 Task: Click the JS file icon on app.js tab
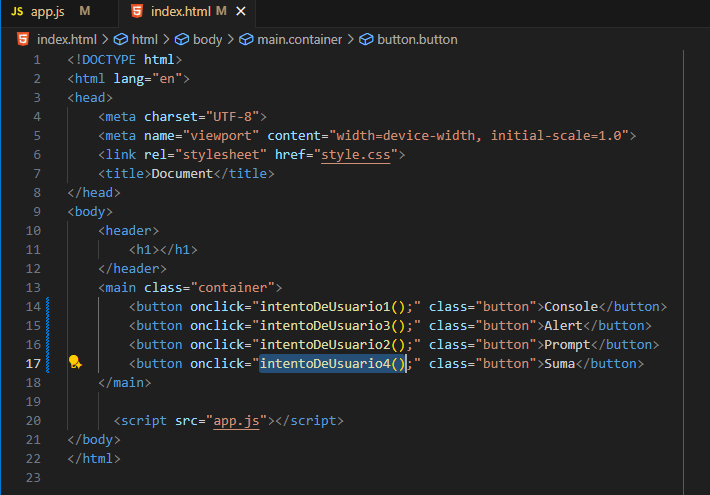tap(17, 11)
